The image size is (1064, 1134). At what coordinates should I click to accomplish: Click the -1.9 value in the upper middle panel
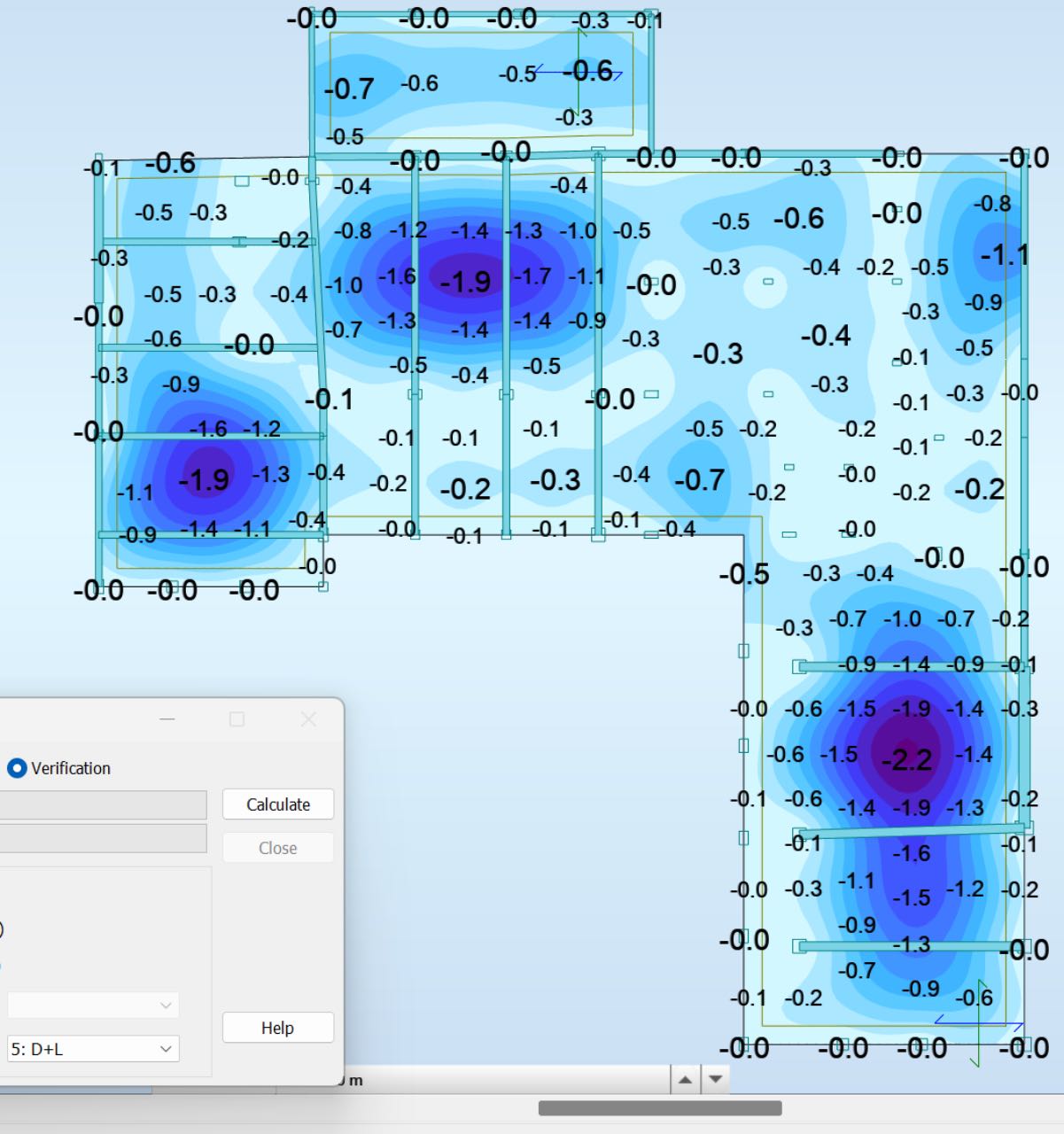465,282
